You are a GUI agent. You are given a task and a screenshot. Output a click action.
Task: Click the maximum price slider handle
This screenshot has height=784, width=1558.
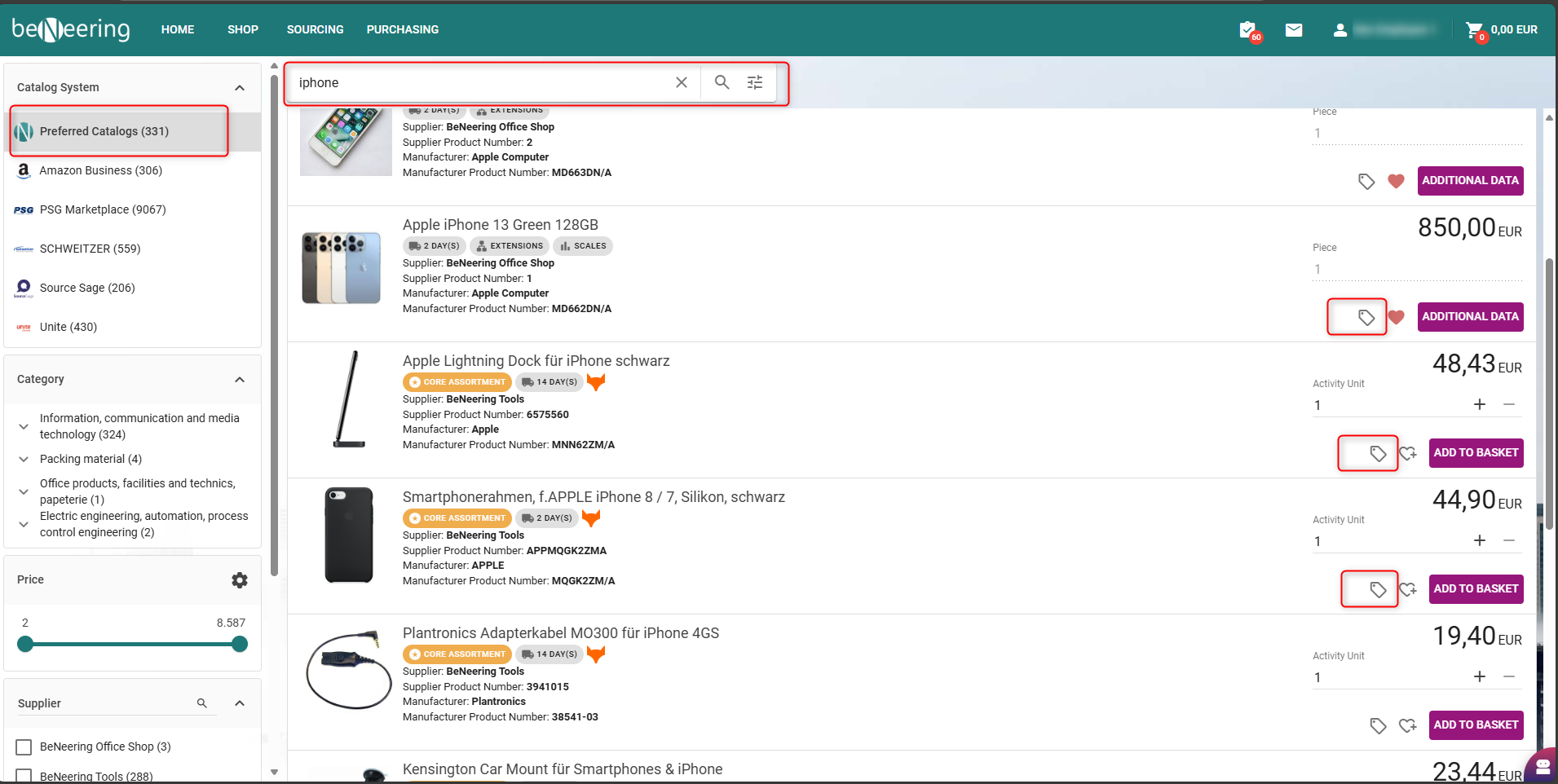pyautogui.click(x=239, y=644)
